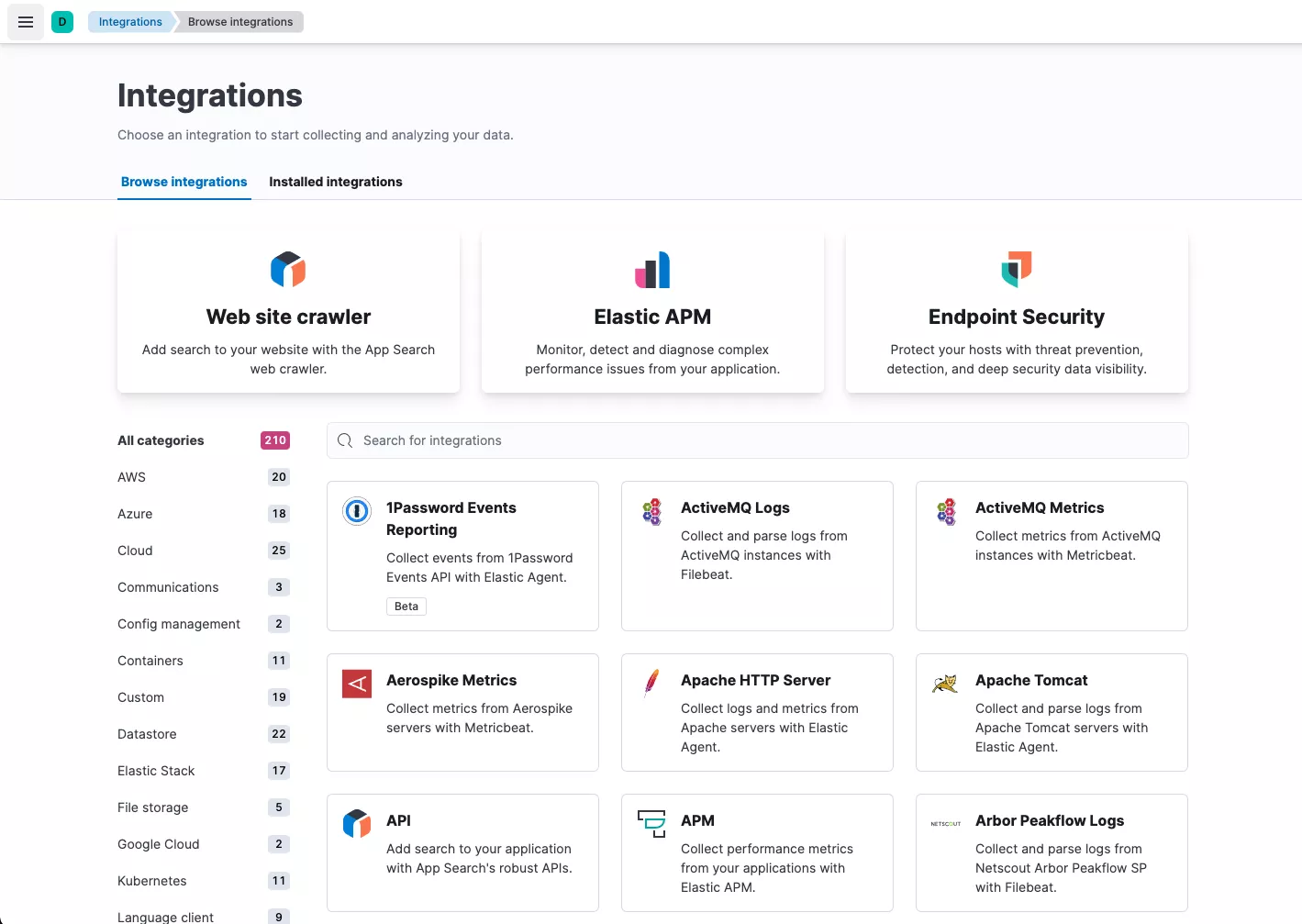Click the 1Password logo icon
This screenshot has width=1302, height=924.
tap(357, 510)
